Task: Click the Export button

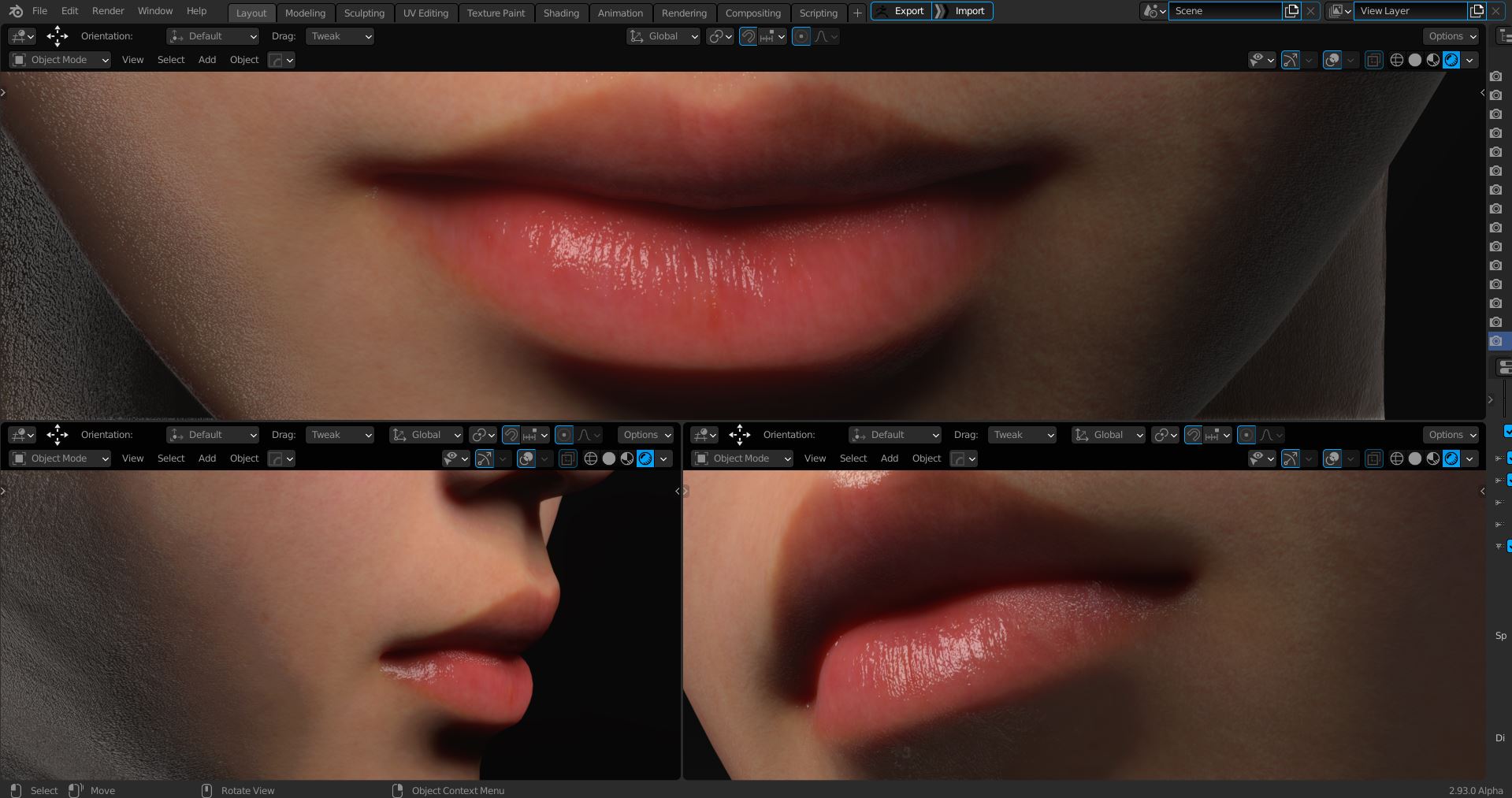Action: [x=901, y=11]
